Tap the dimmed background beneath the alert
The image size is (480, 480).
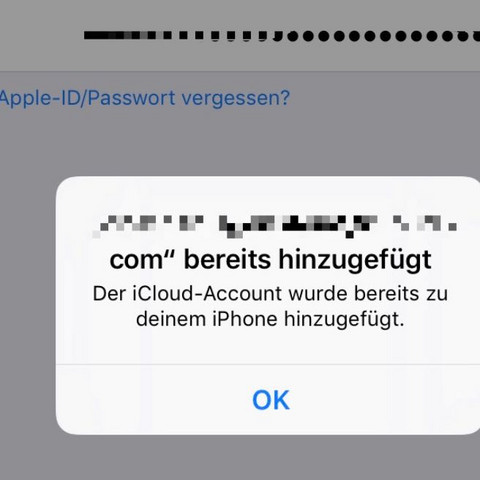(x=240, y=457)
